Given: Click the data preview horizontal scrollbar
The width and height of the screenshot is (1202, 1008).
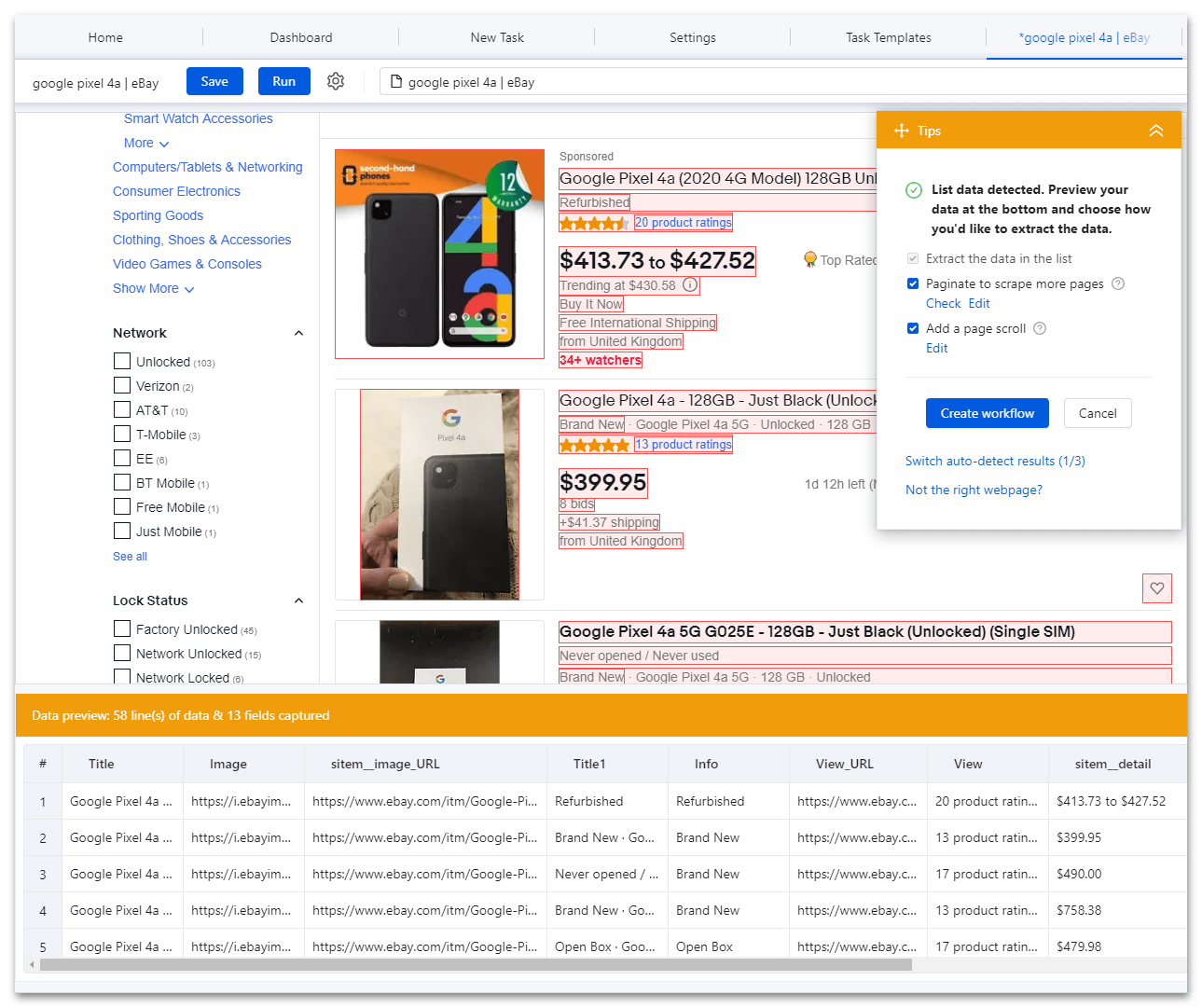Looking at the screenshot, I should coord(476,965).
